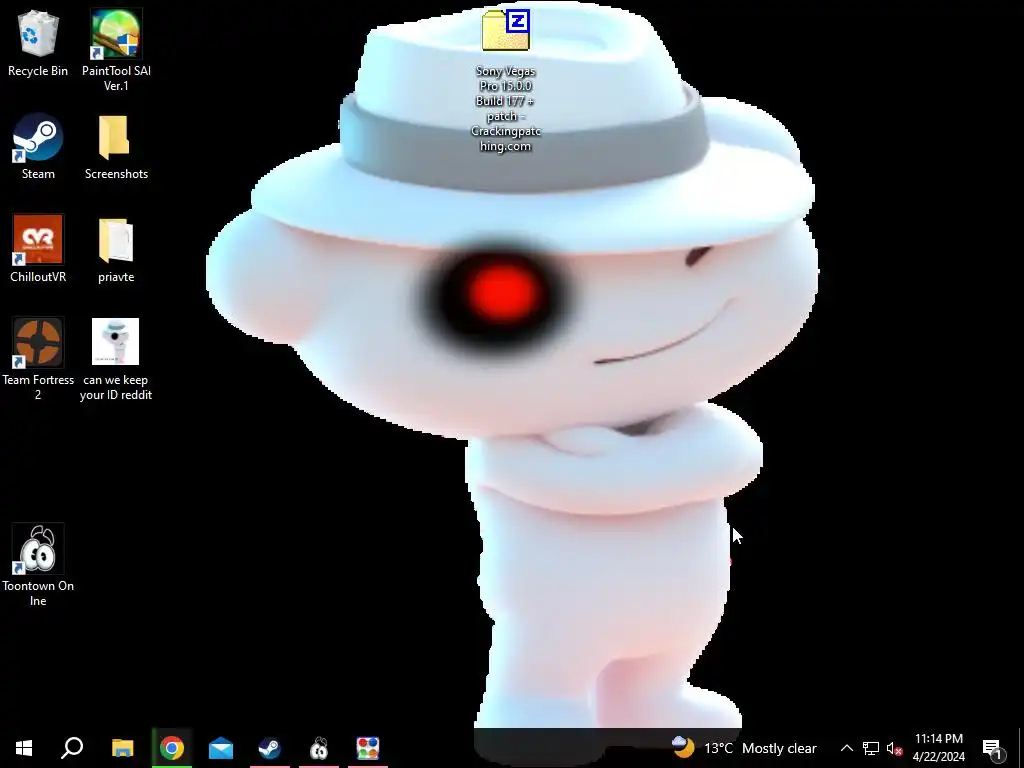Open weather widget showing 13°C Mostly clear

[744, 748]
